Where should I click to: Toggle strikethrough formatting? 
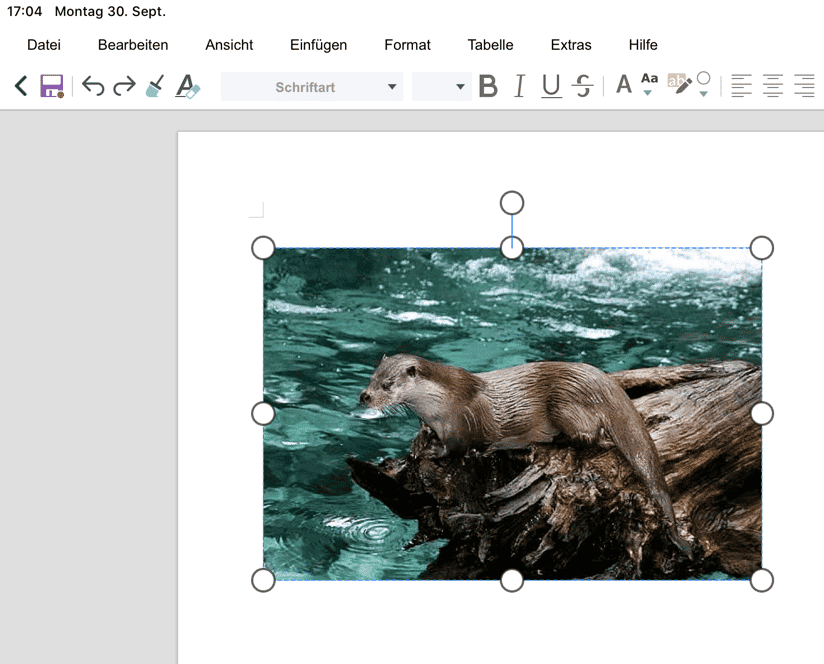coord(583,86)
